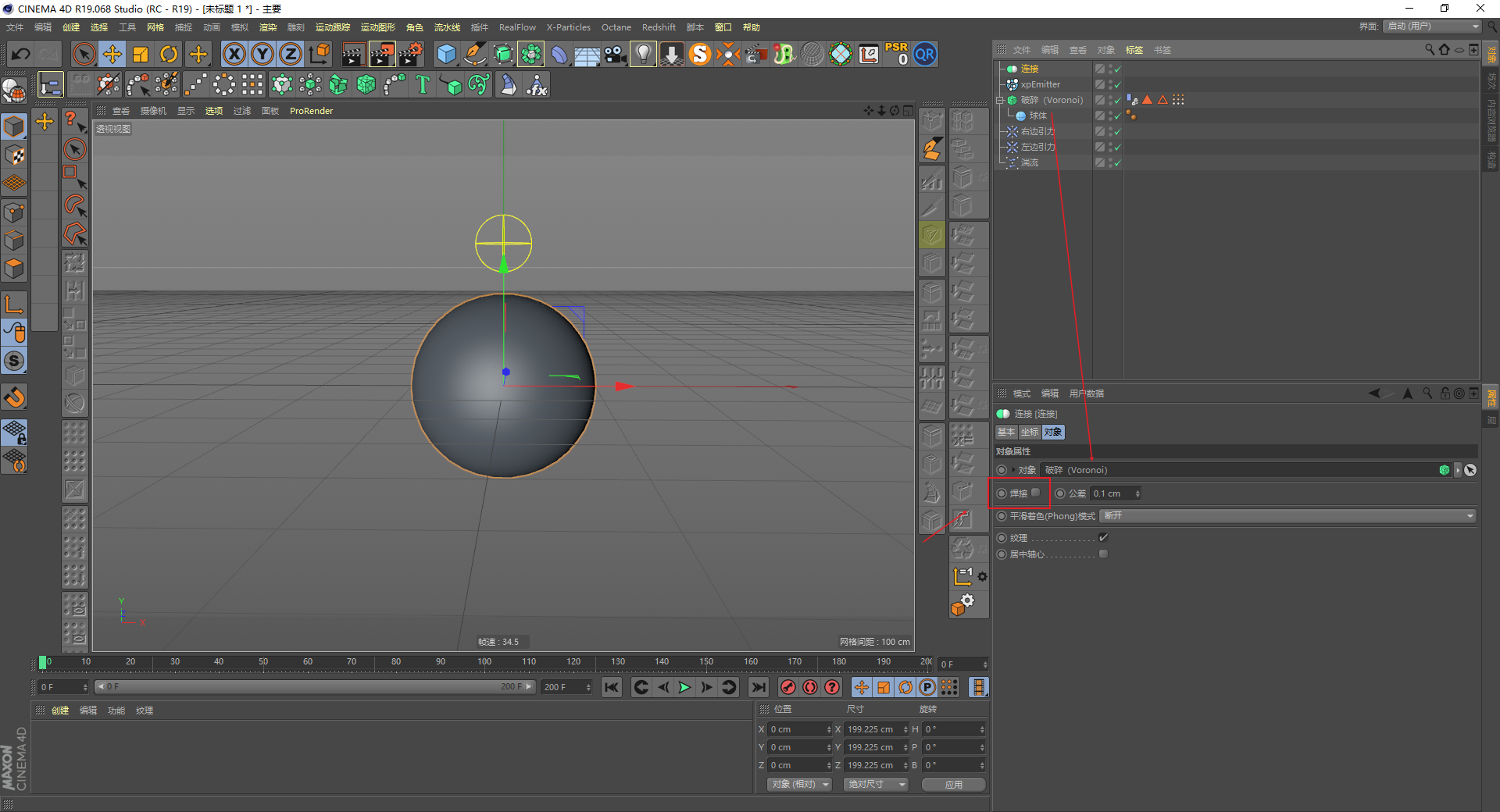Screen dimensions: 1500x812
Task: Click the timeline preview range slider
Action: click(x=314, y=687)
